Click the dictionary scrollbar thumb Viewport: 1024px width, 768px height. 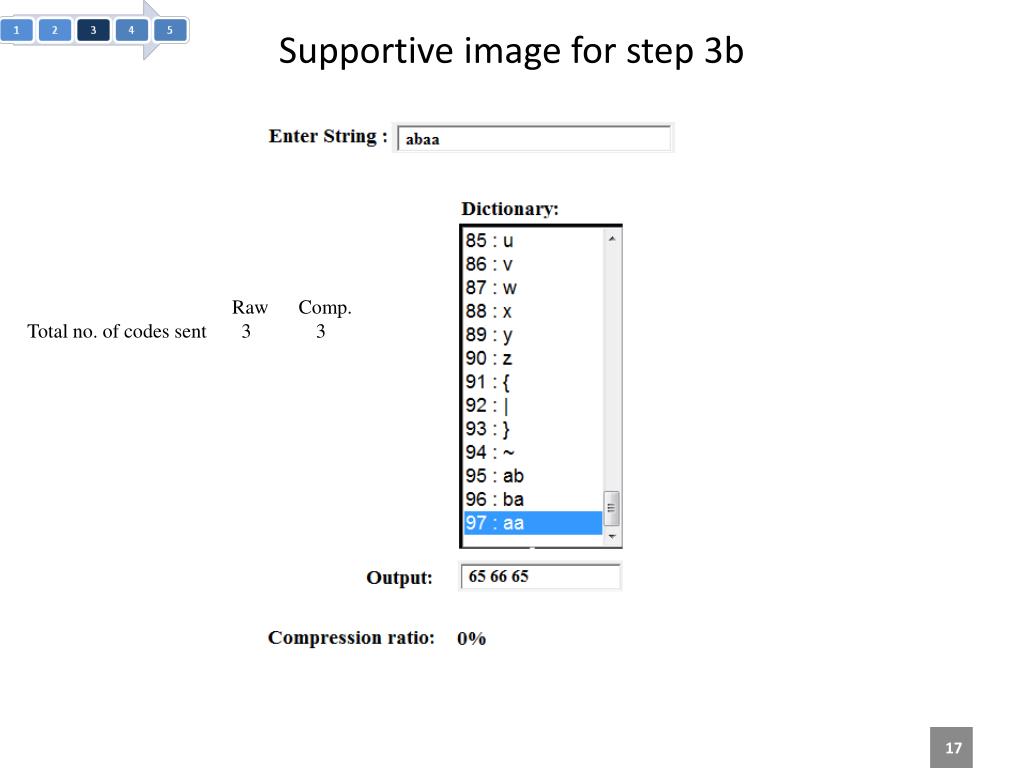pos(612,508)
